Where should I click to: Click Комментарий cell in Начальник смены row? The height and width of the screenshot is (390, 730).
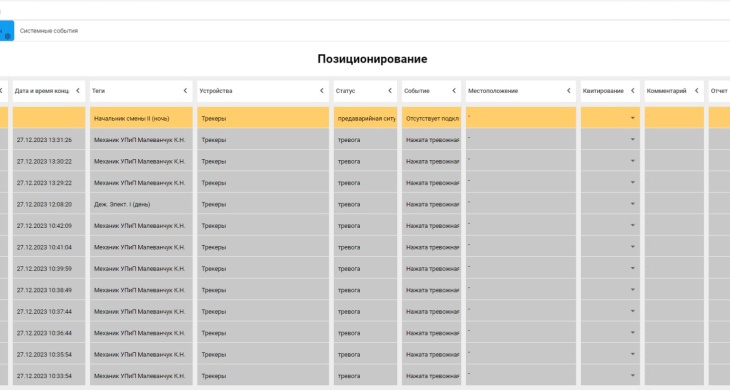click(x=674, y=118)
